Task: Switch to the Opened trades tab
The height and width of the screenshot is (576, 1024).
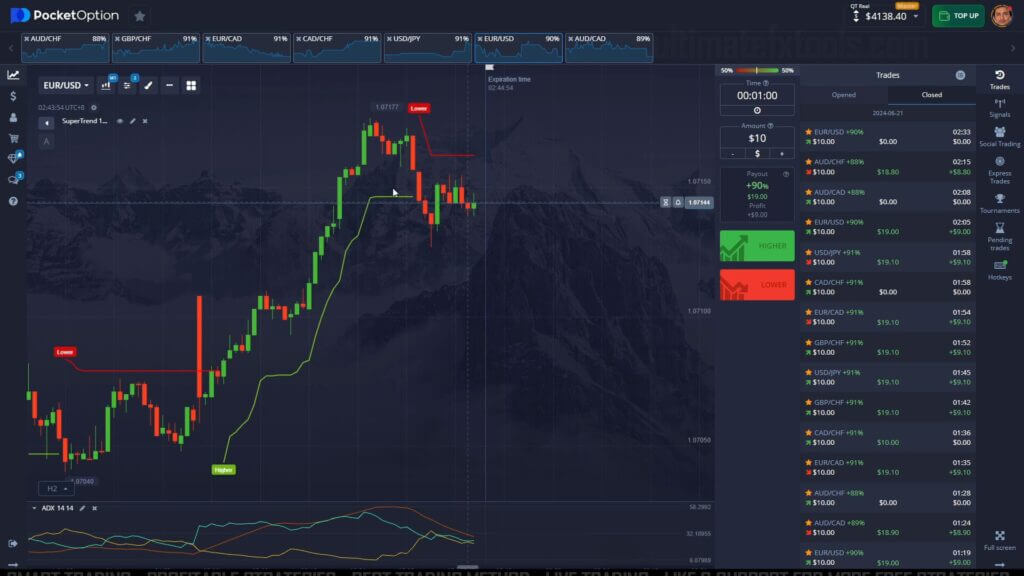Action: pyautogui.click(x=846, y=95)
